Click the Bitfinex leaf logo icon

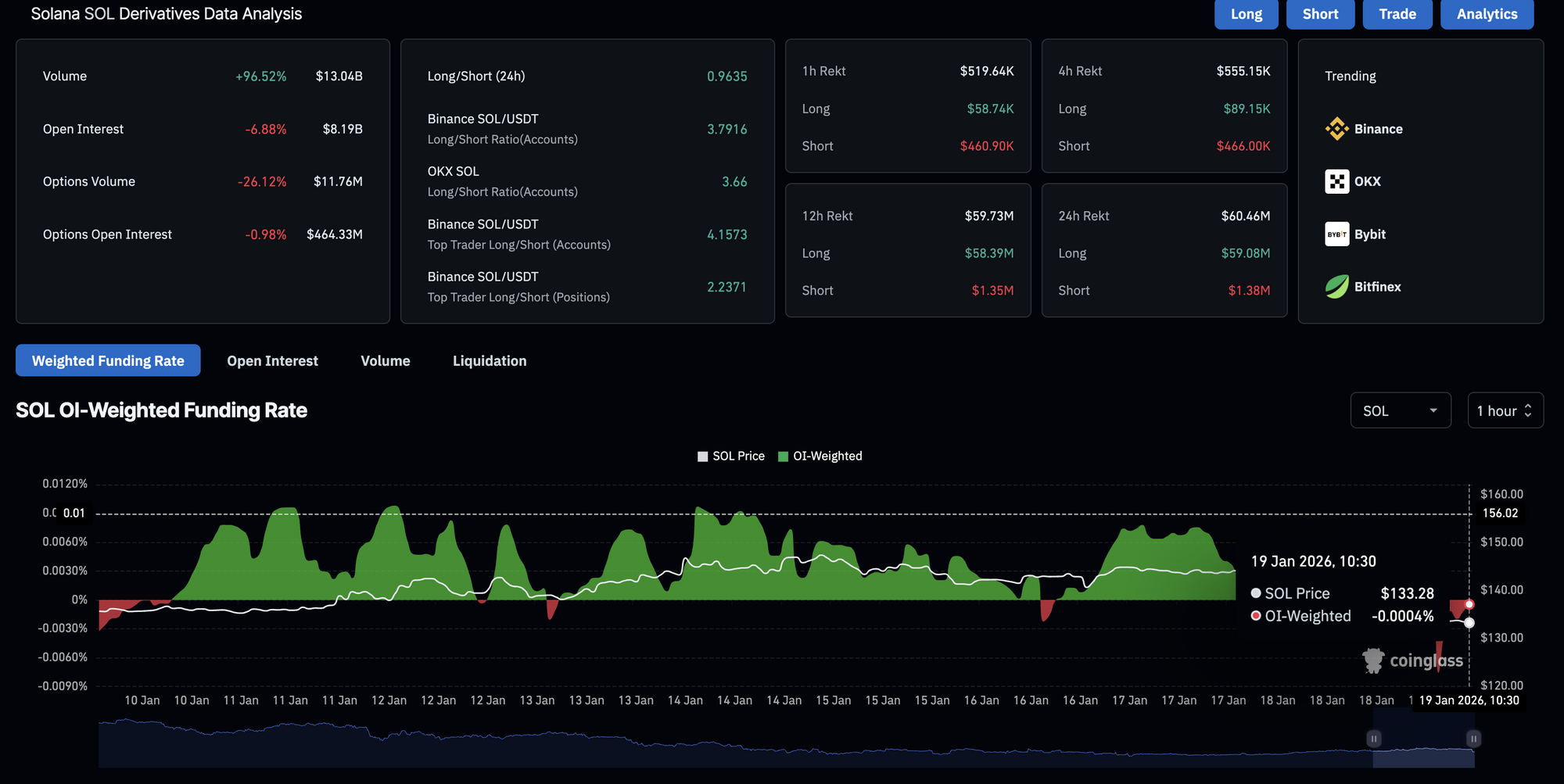pyautogui.click(x=1336, y=287)
